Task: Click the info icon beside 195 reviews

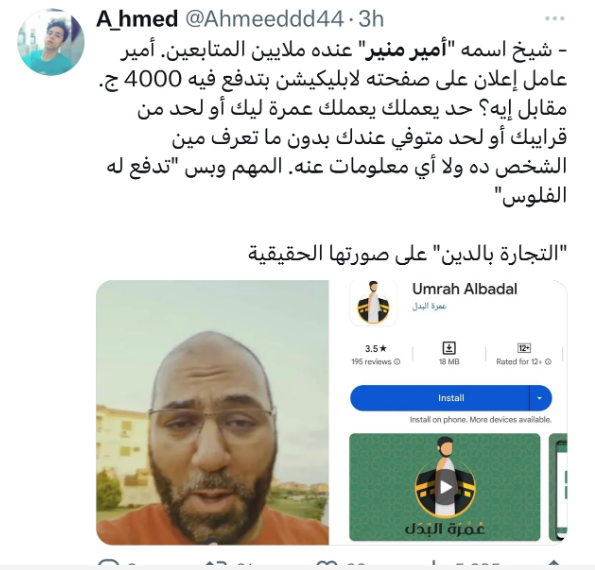Action: [x=397, y=362]
